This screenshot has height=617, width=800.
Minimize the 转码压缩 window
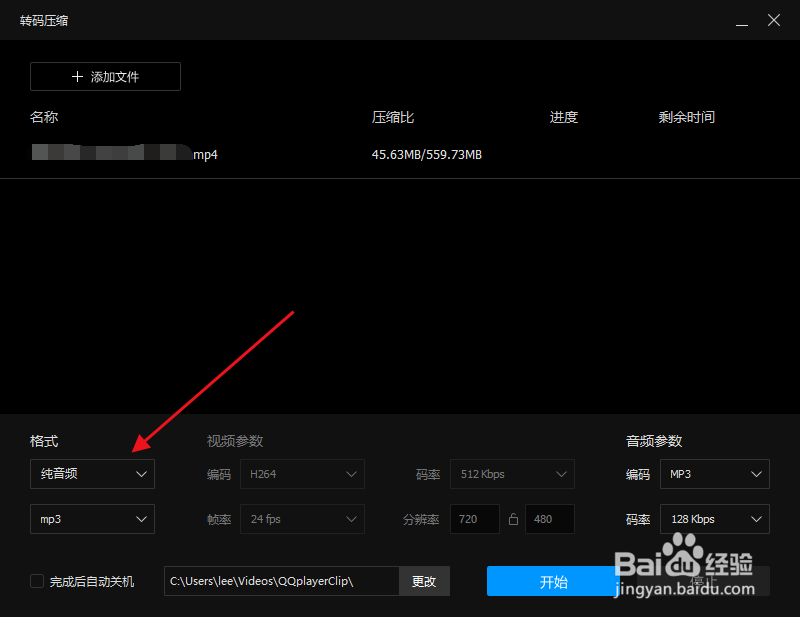(x=740, y=20)
